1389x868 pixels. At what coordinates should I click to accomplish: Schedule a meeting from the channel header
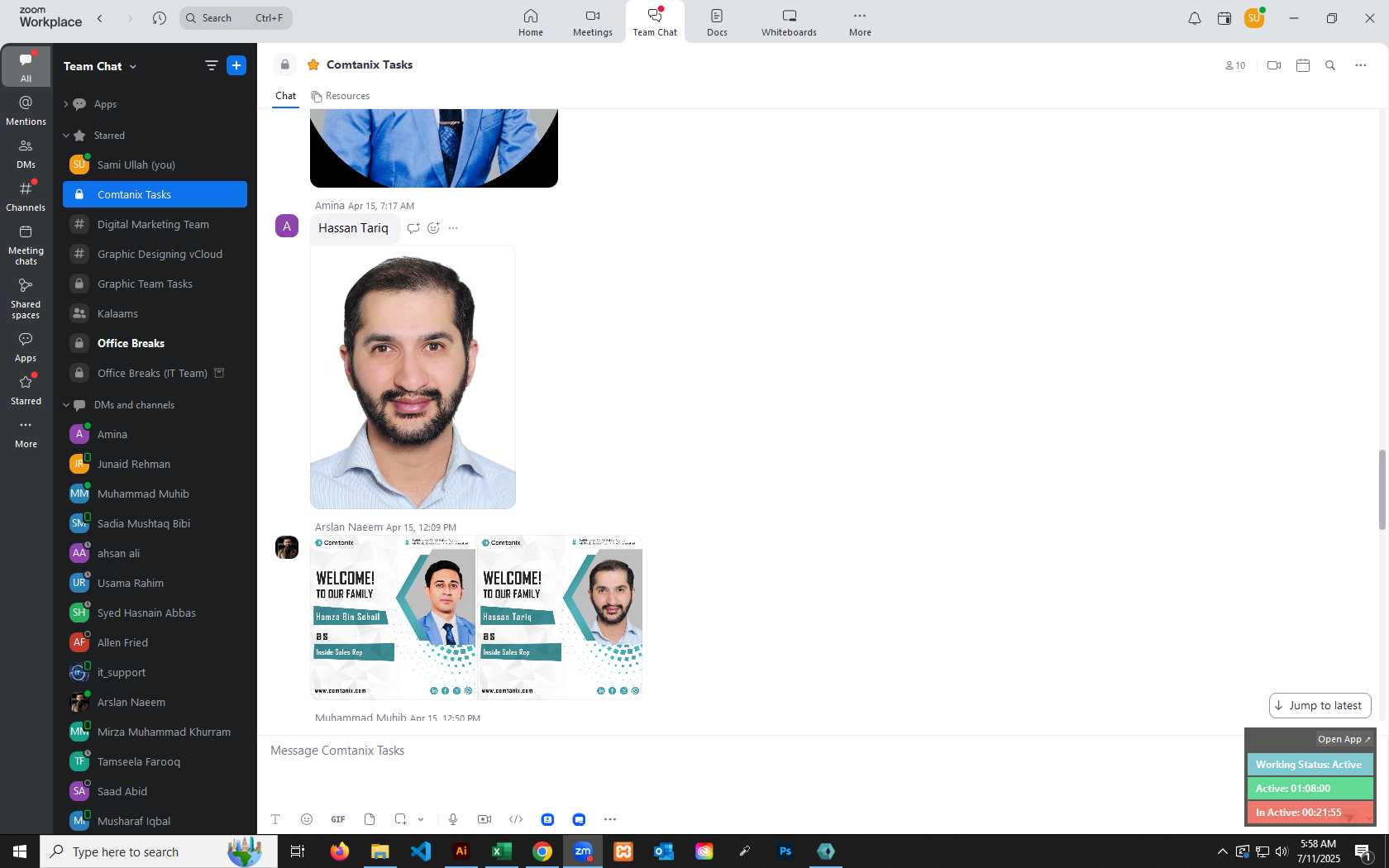click(1303, 65)
